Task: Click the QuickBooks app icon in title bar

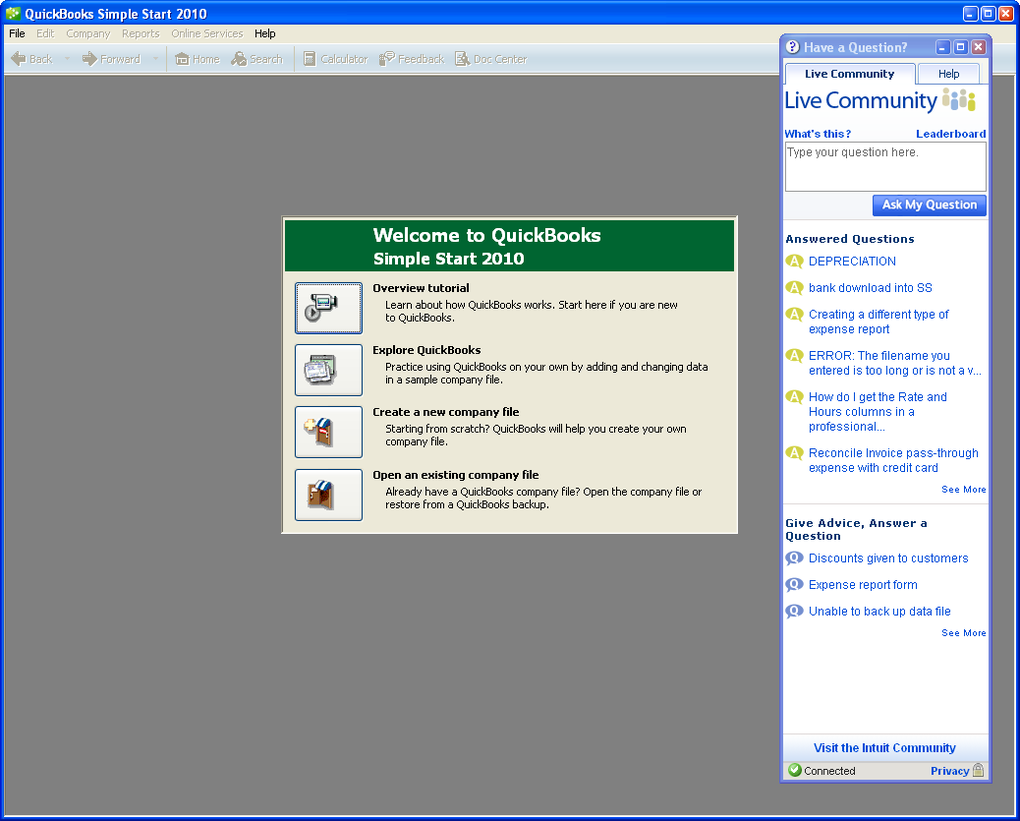Action: coord(13,14)
